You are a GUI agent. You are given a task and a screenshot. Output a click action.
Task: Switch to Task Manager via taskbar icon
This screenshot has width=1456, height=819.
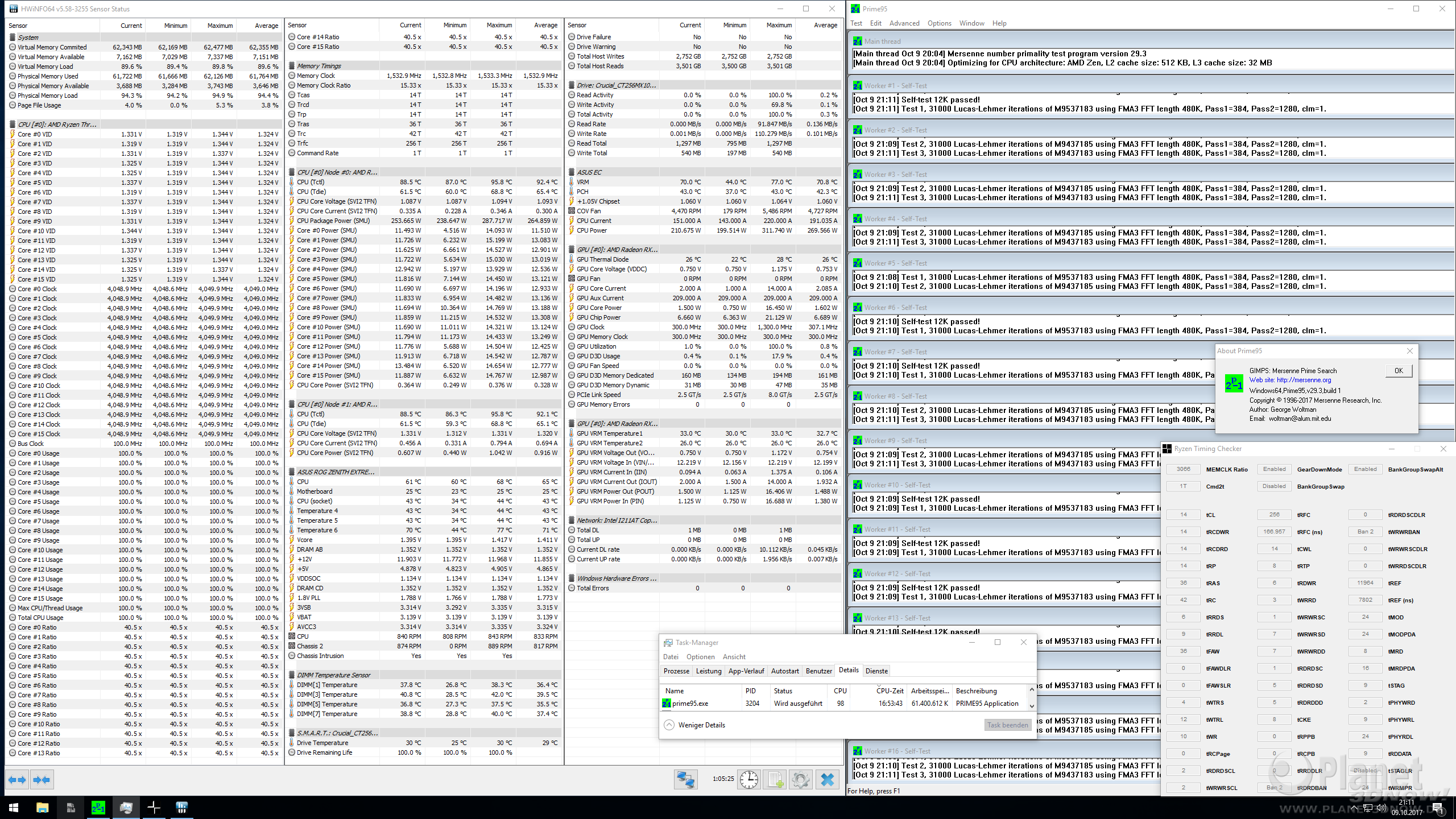tap(126, 807)
